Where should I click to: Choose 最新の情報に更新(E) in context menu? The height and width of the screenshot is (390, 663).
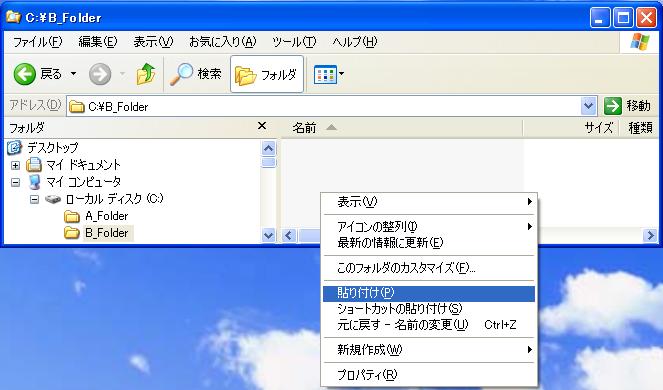tap(429, 243)
